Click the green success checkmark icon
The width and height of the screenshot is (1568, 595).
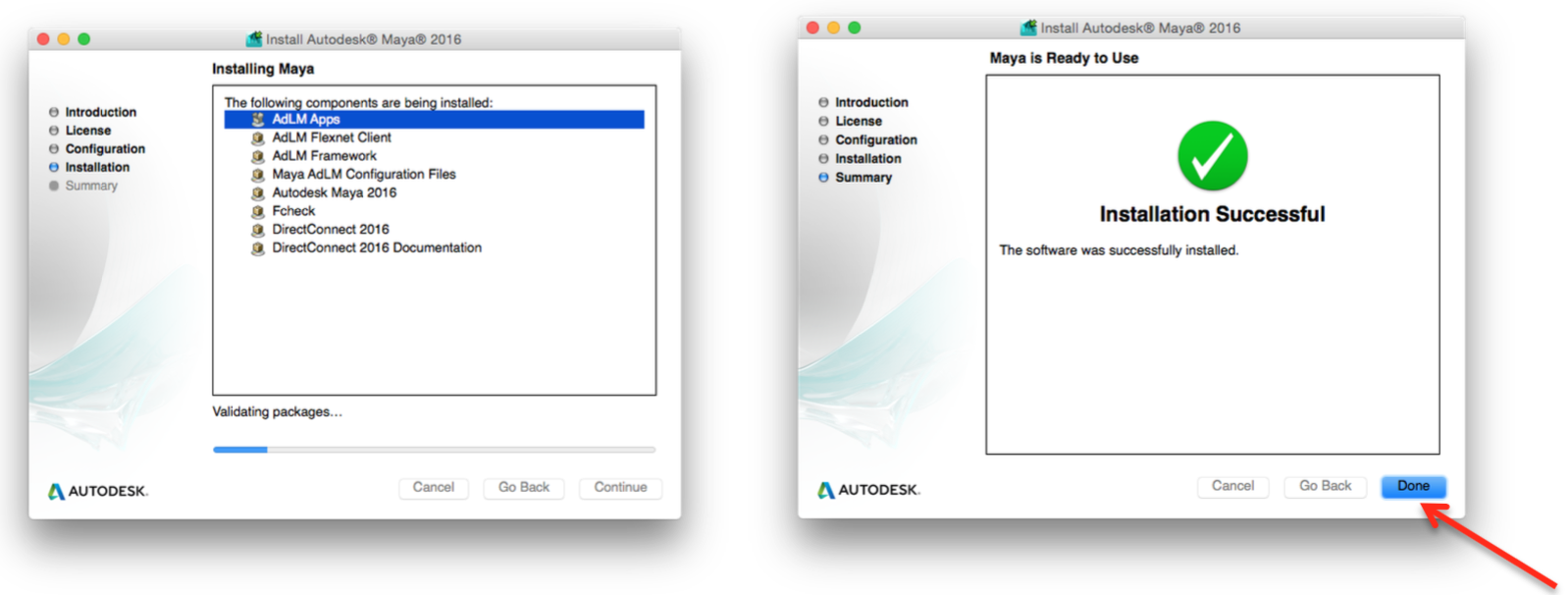pyautogui.click(x=1212, y=156)
